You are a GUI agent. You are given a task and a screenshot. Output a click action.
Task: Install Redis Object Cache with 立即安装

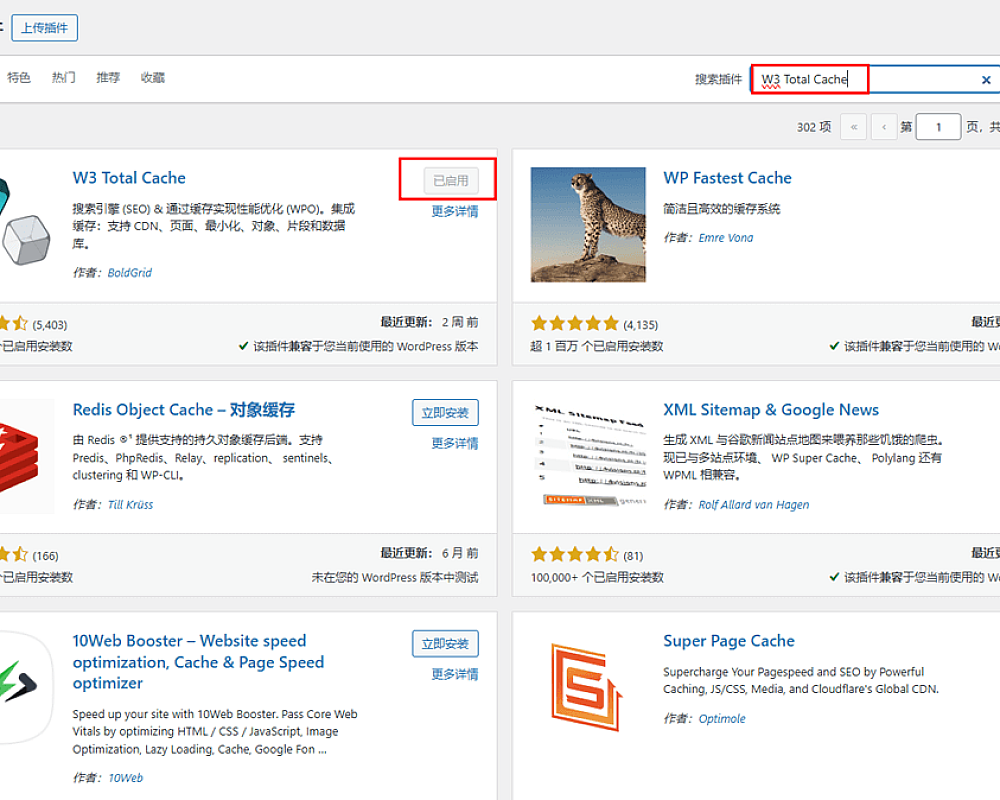[x=445, y=412]
